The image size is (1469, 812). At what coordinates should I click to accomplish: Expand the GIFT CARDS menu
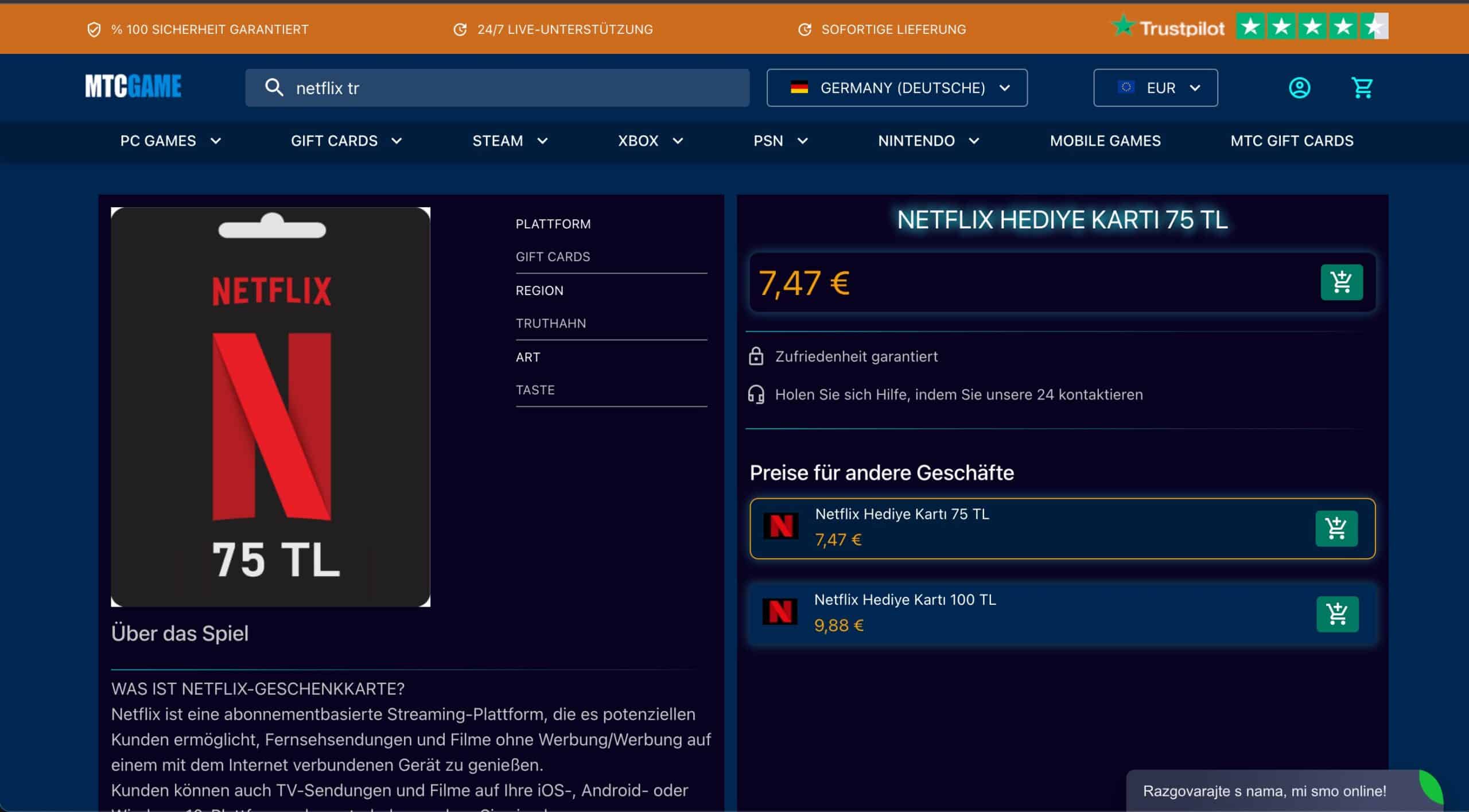click(346, 141)
